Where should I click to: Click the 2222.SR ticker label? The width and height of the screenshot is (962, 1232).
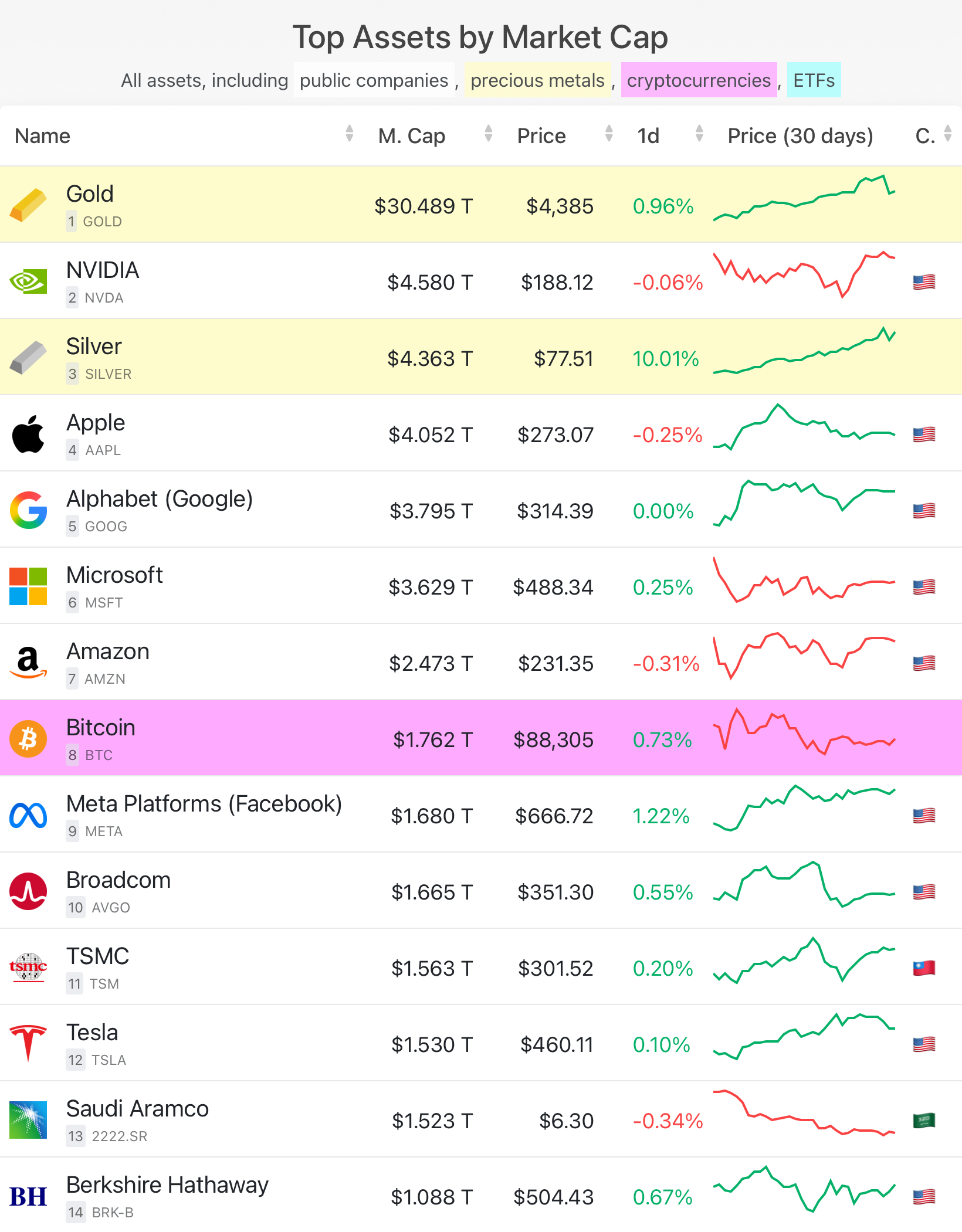tap(120, 1136)
